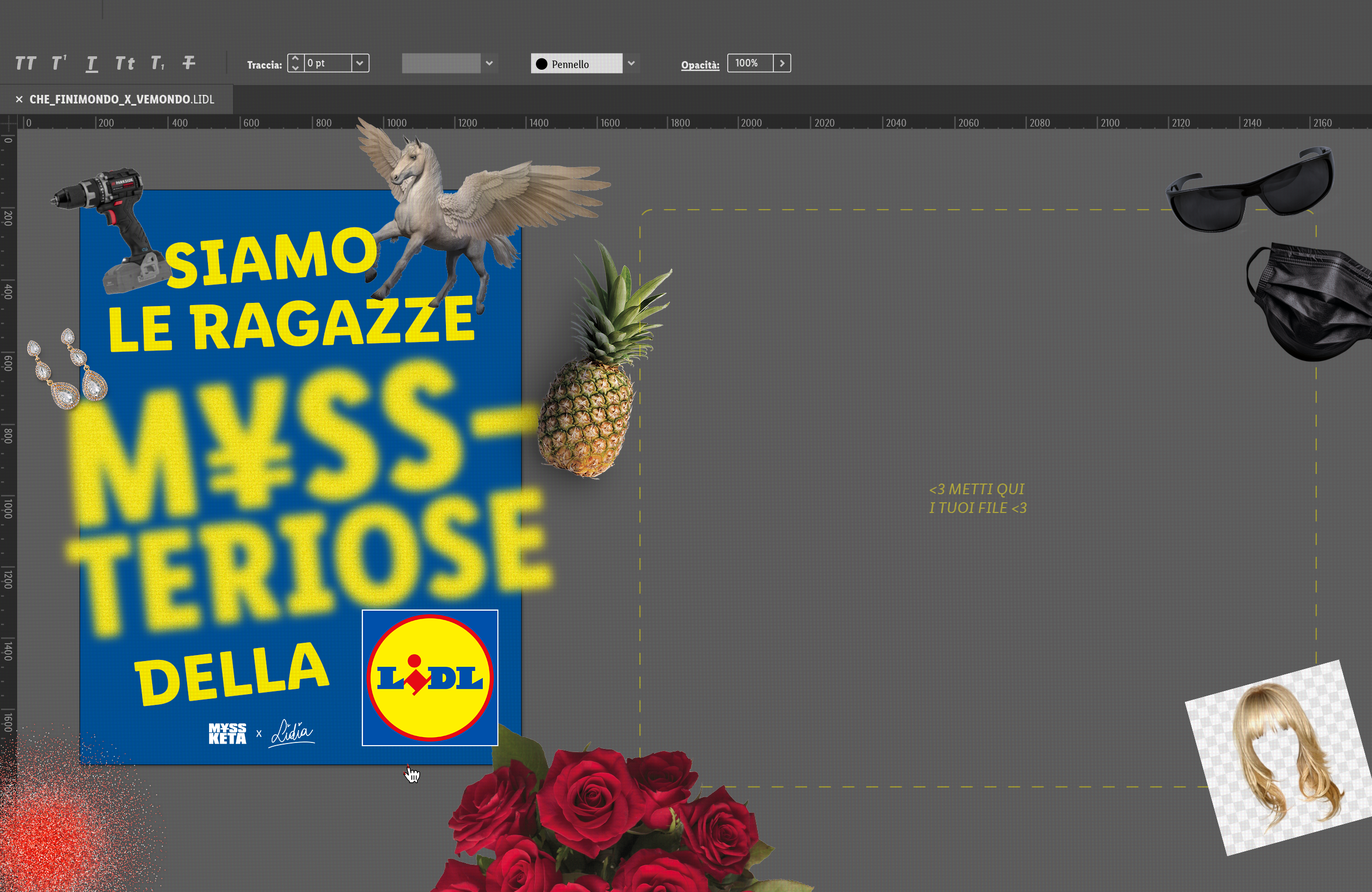The width and height of the screenshot is (1372, 892).
Task: Click the Pennello brush field
Action: (577, 63)
